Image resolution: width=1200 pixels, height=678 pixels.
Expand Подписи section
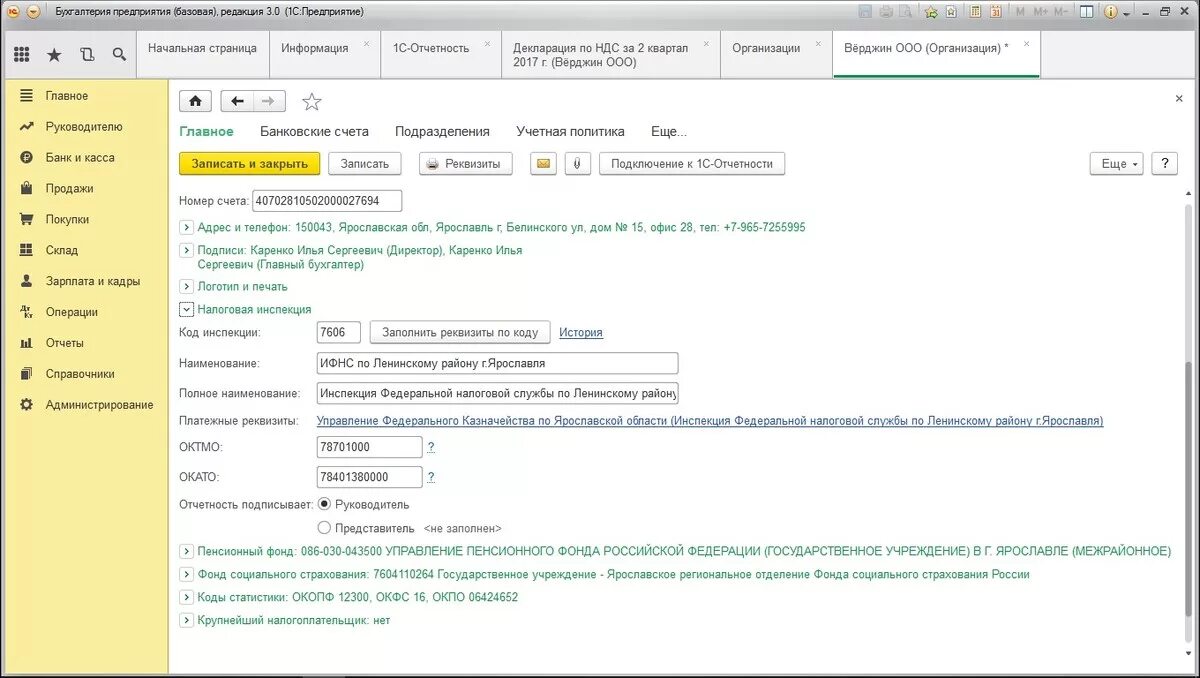pos(186,250)
